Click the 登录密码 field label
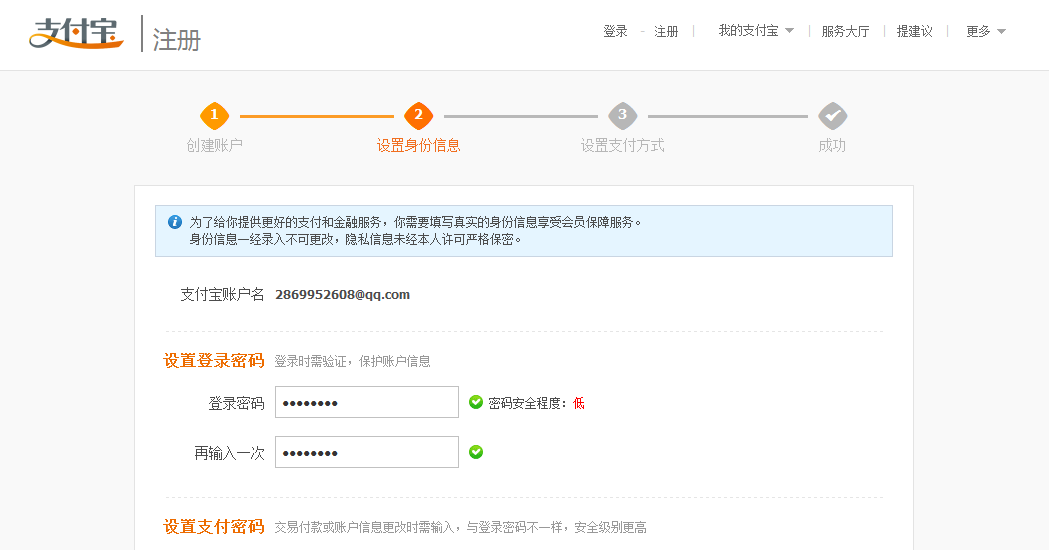This screenshot has width=1049, height=550. [x=237, y=403]
